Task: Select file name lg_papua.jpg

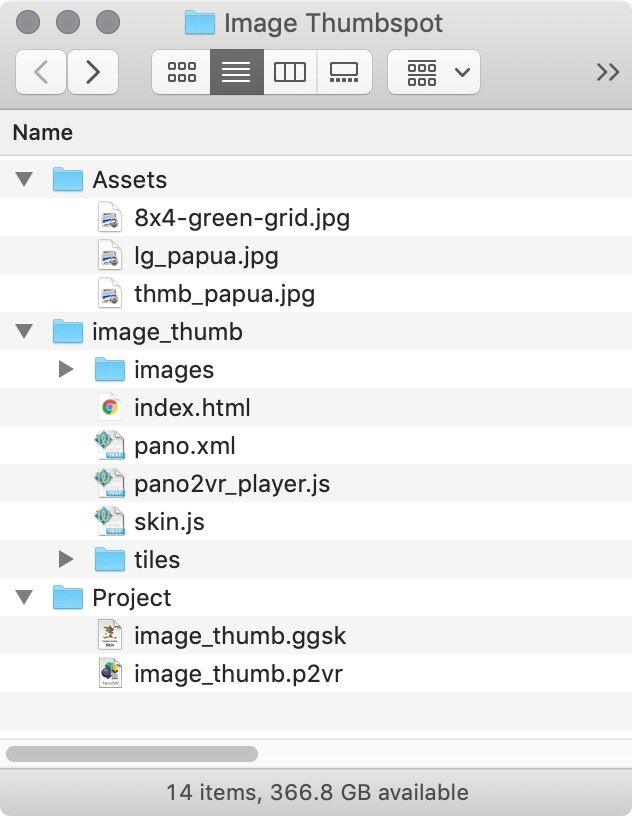Action: 206,256
